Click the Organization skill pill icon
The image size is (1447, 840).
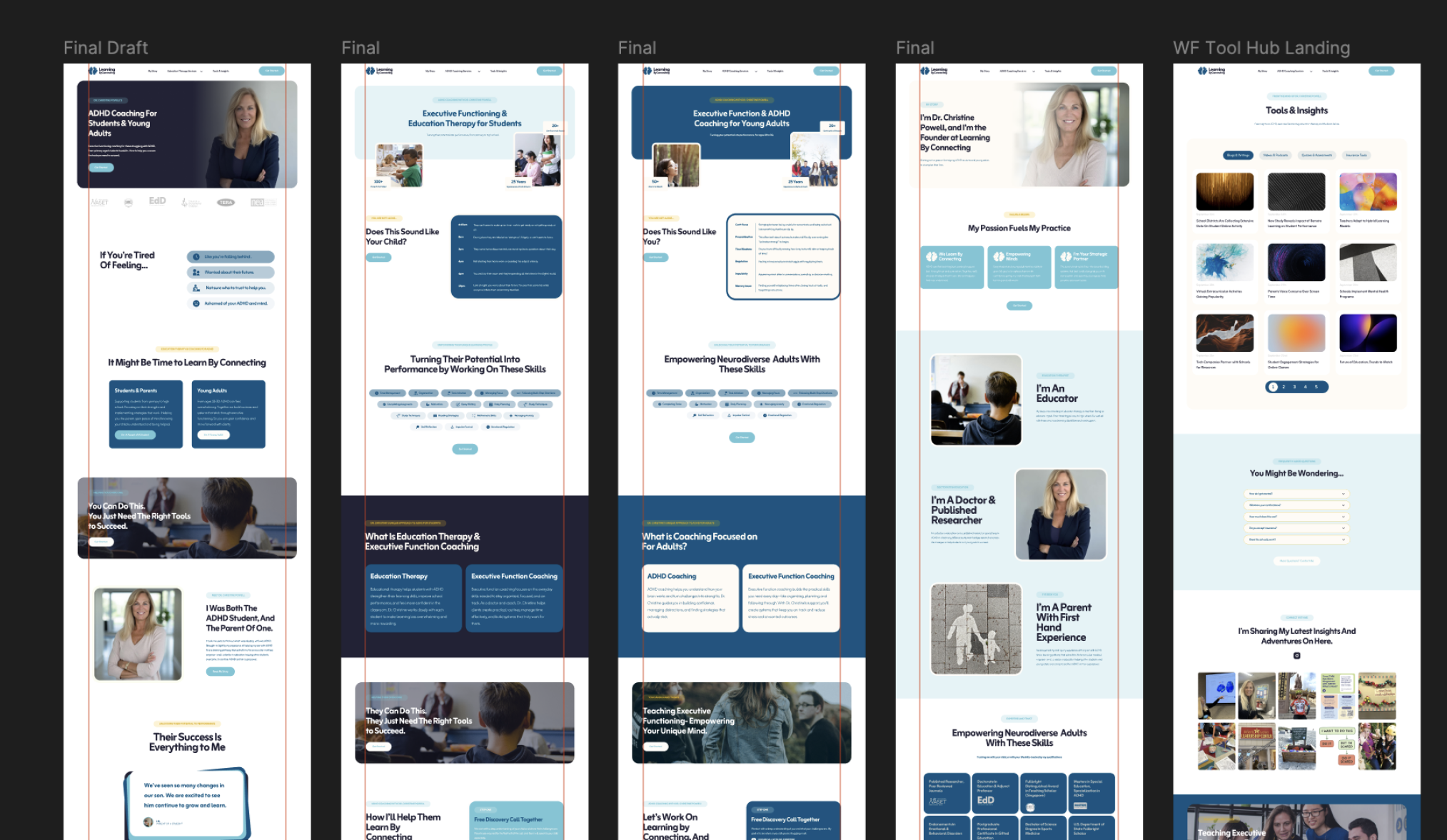[x=416, y=393]
